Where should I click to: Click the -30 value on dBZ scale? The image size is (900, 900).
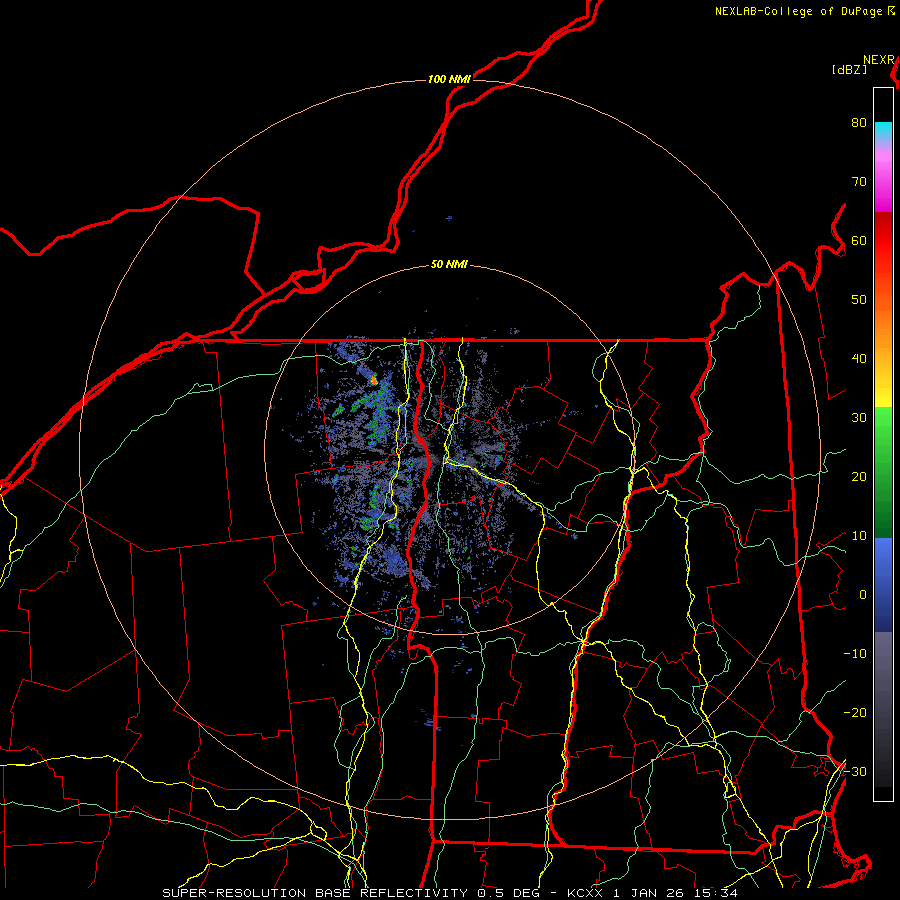(855, 771)
